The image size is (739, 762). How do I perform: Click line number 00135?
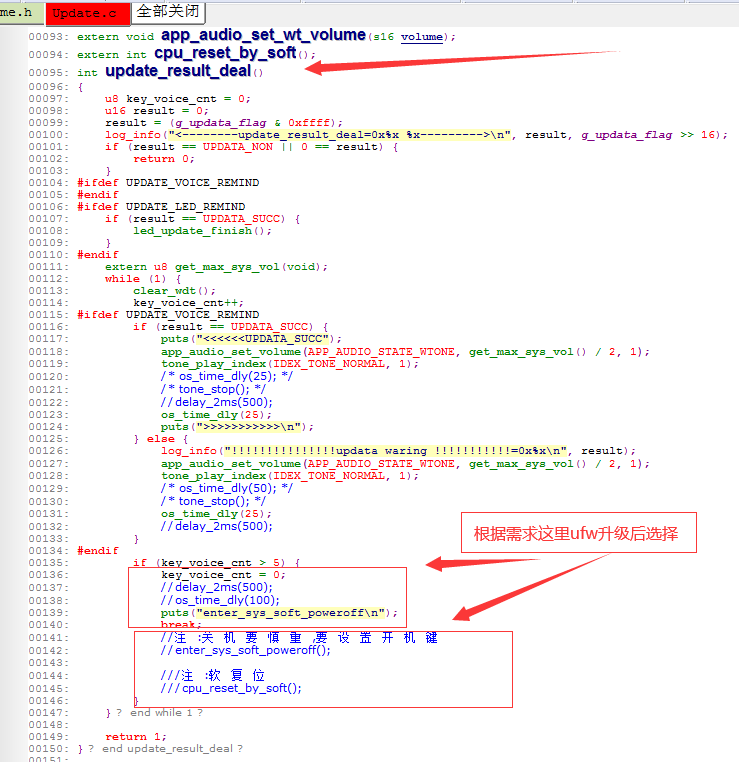(49, 563)
